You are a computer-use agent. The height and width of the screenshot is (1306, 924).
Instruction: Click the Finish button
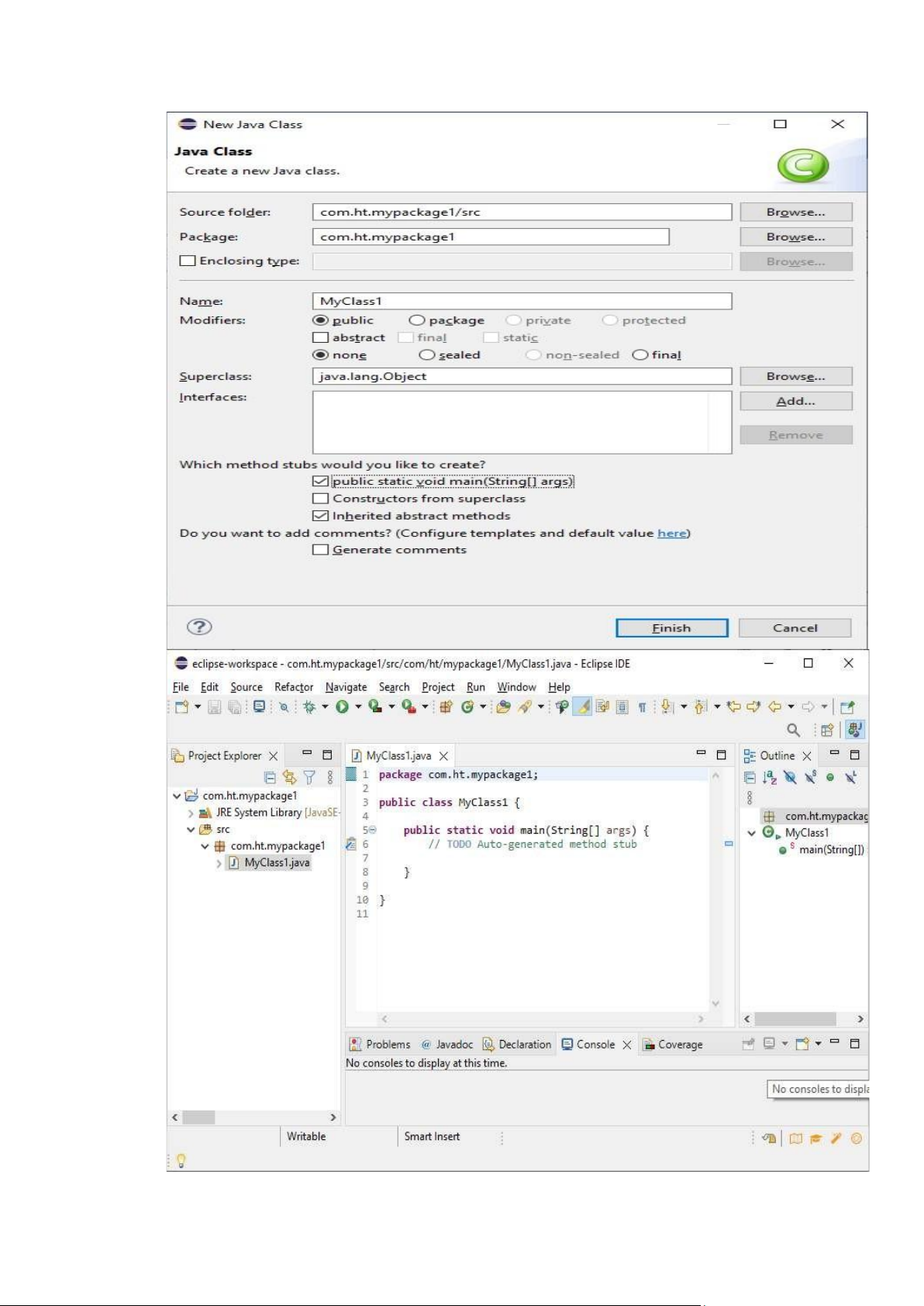[671, 628]
